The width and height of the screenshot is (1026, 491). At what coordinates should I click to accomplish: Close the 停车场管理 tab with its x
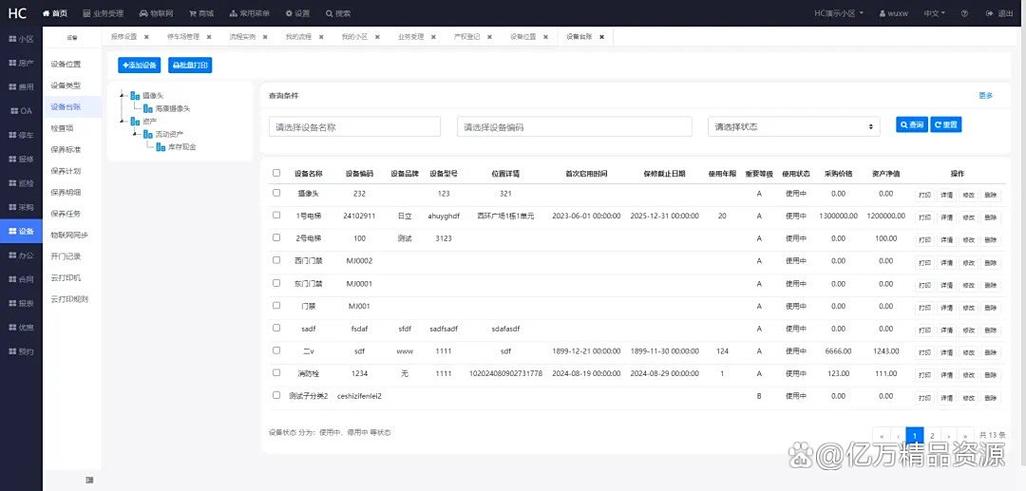click(x=209, y=37)
